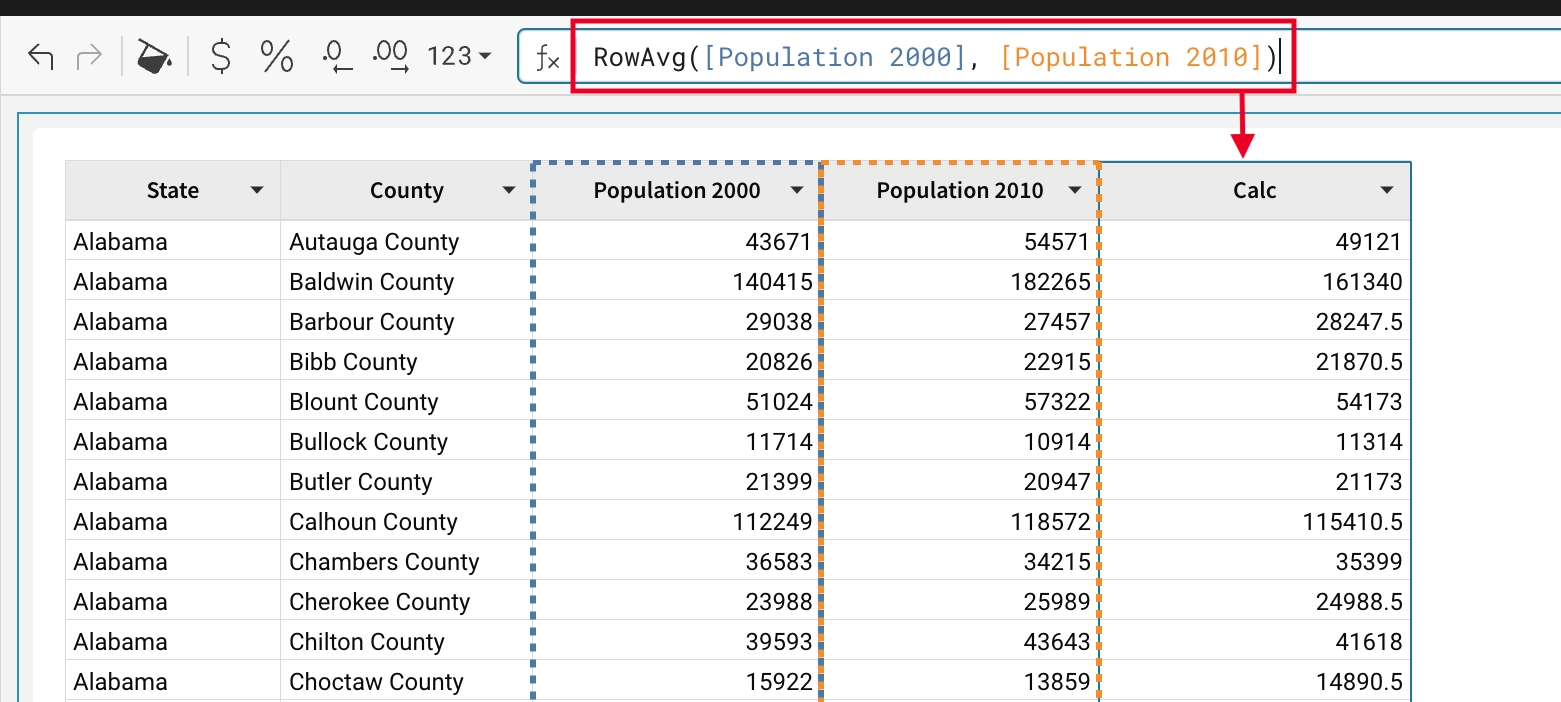
Task: Expand the Population 2000 column menu
Action: (x=797, y=190)
